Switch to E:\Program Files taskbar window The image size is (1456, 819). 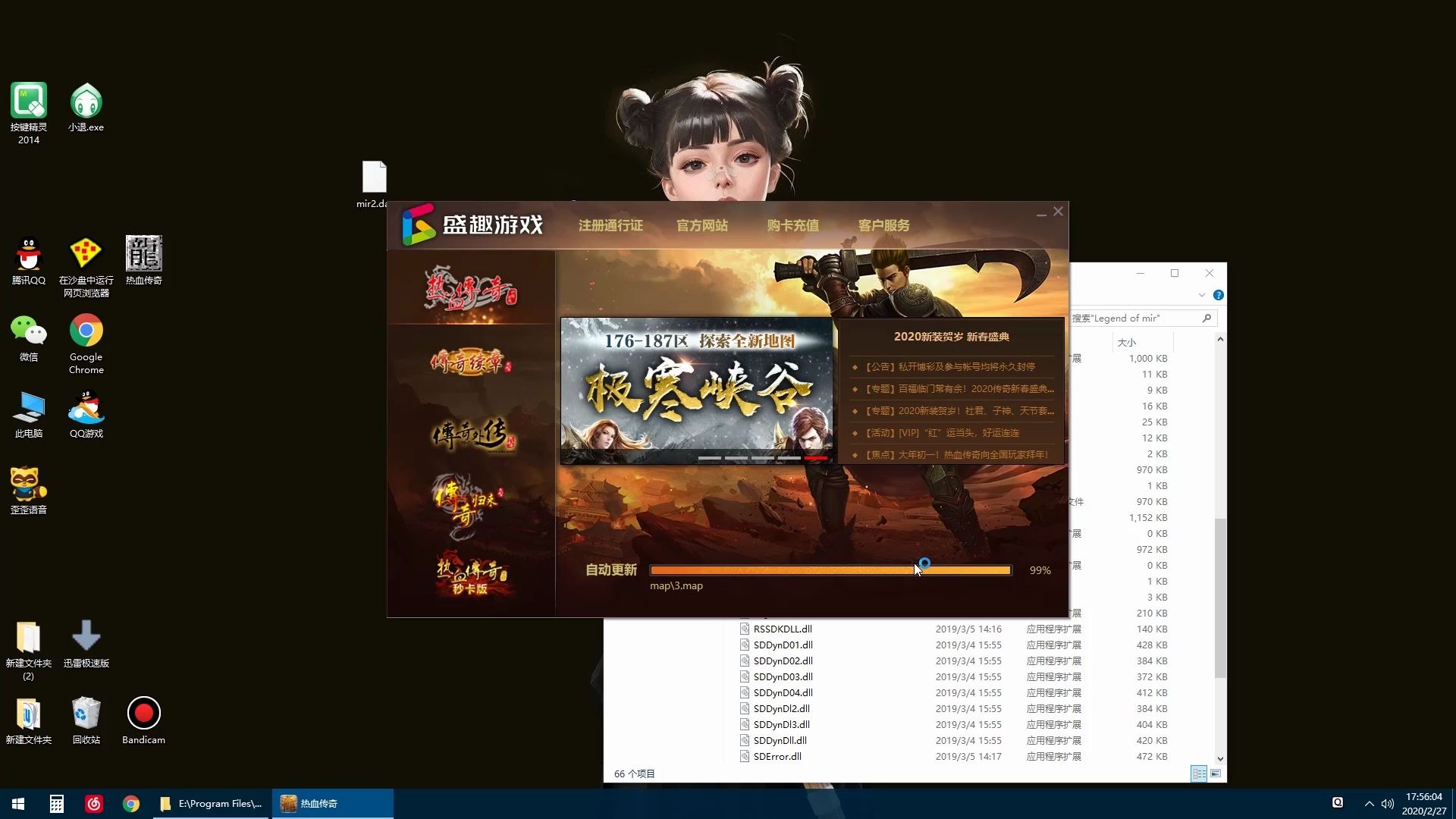pyautogui.click(x=212, y=803)
